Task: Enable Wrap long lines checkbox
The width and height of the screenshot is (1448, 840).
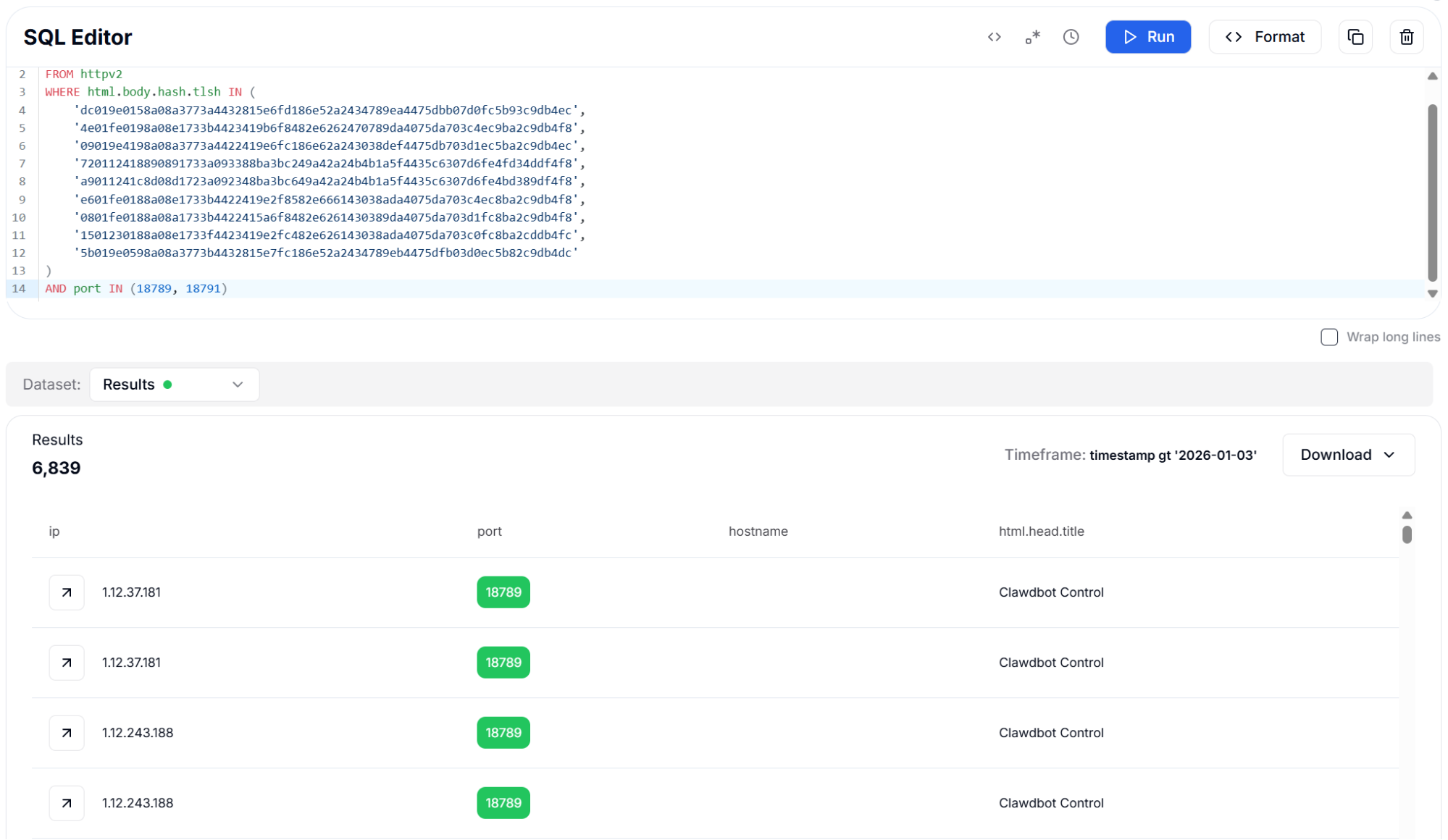Action: click(x=1328, y=337)
